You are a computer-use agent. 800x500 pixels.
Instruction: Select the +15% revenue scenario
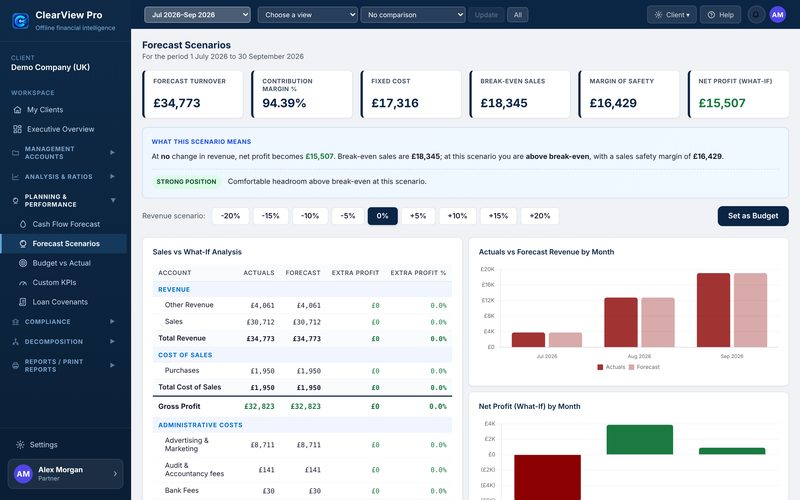point(498,216)
